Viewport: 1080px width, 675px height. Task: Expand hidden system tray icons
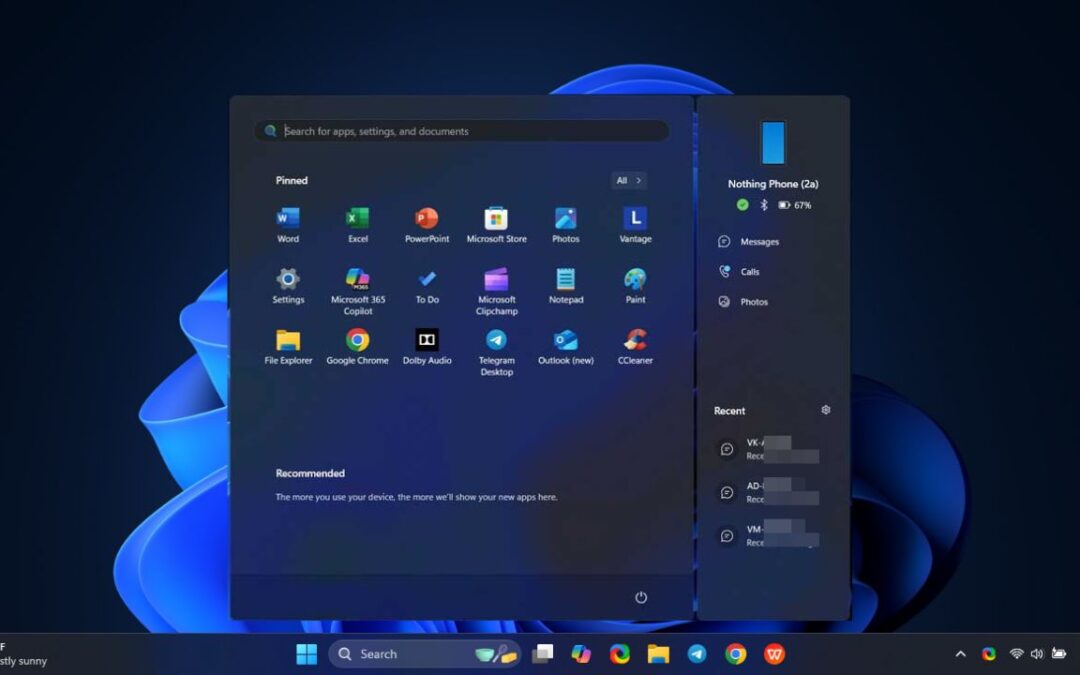pos(960,654)
